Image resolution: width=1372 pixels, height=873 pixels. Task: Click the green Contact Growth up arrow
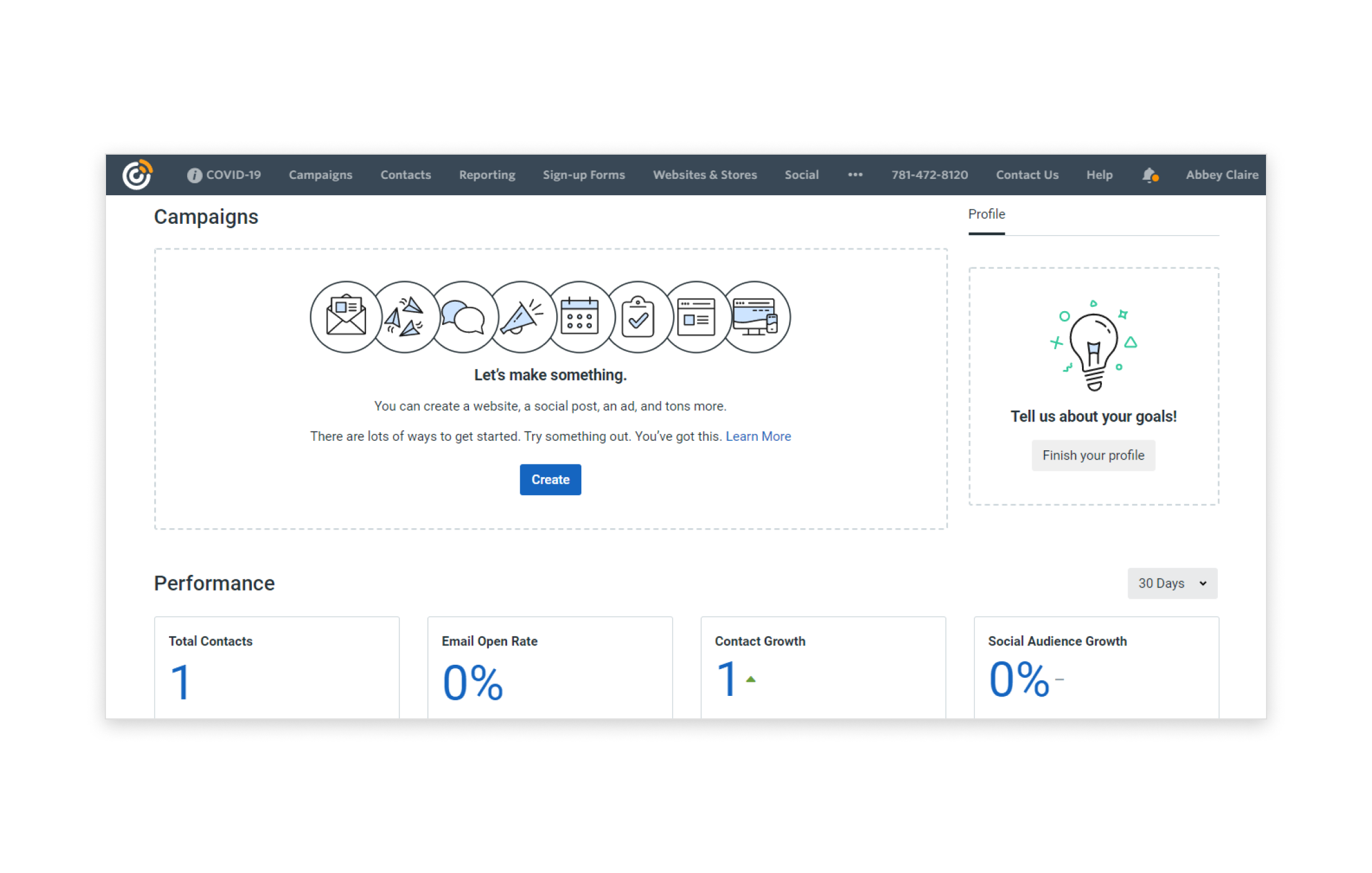pyautogui.click(x=751, y=680)
